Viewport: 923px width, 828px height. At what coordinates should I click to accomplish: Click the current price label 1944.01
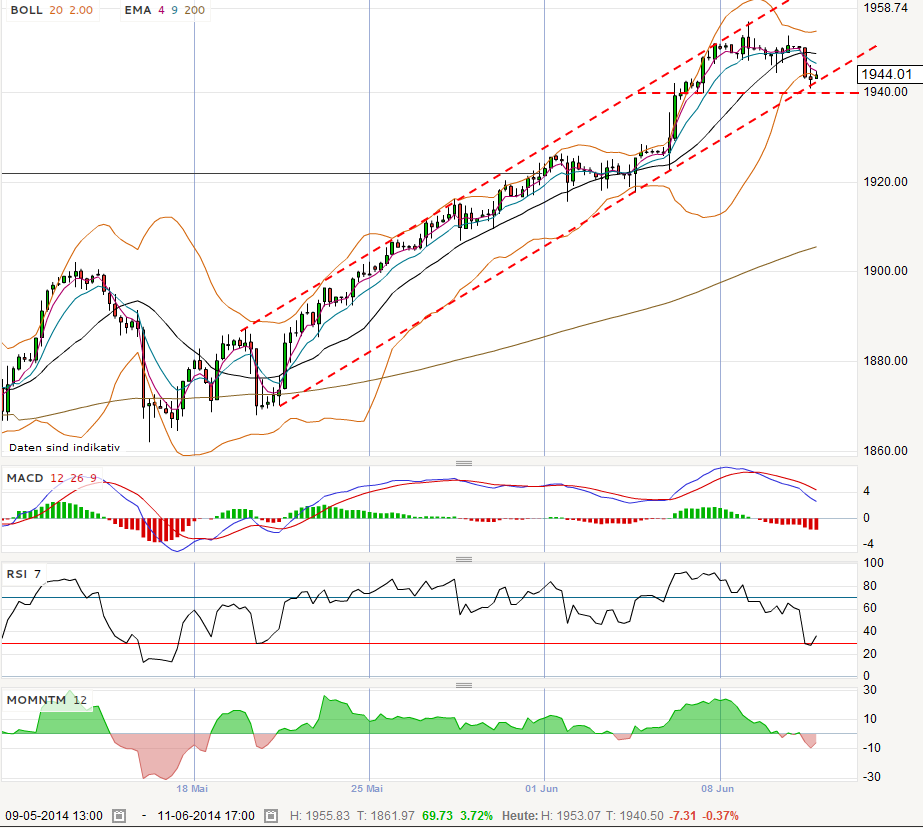click(887, 74)
